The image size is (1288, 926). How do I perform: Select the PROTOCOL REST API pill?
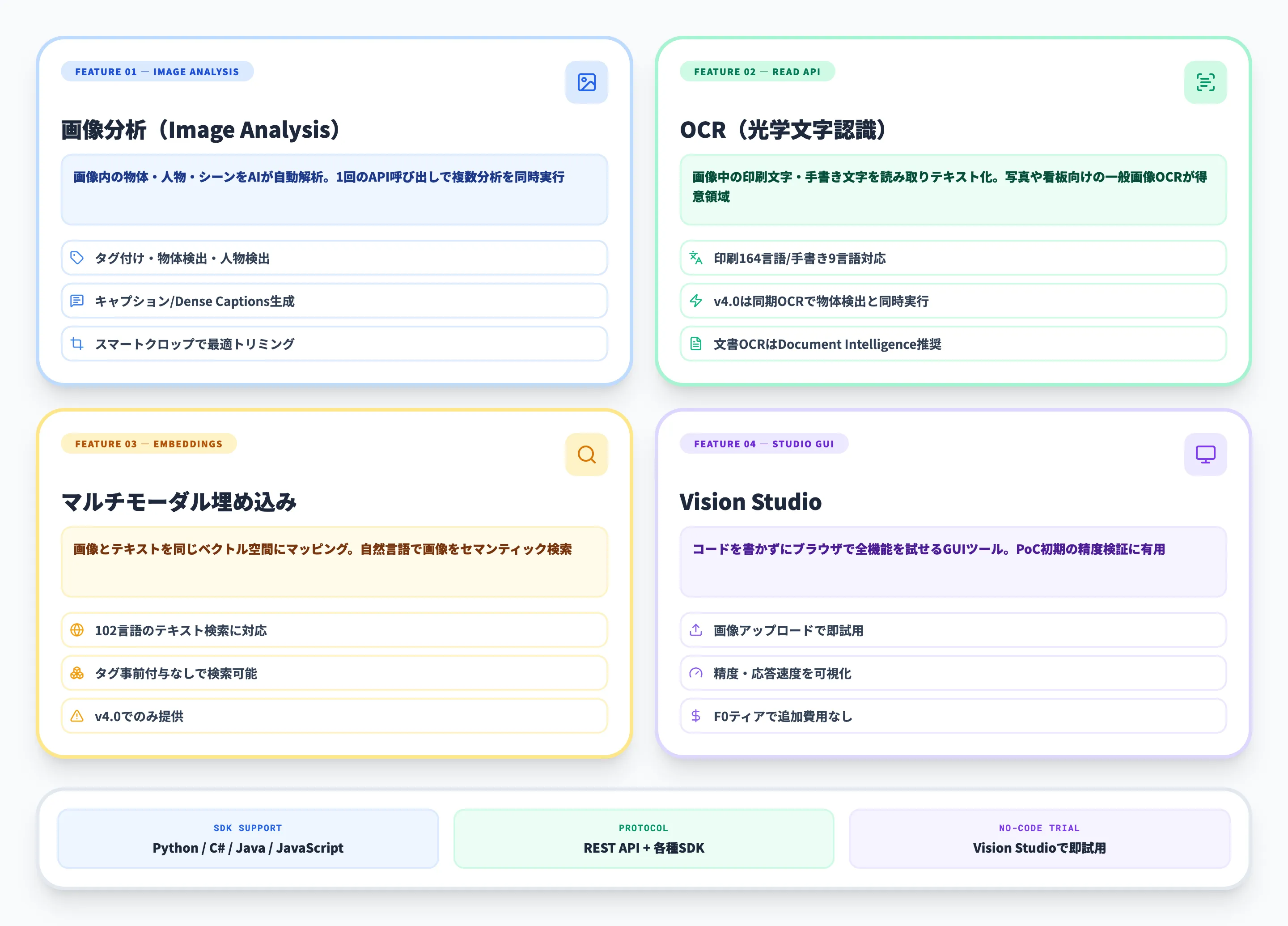tap(644, 838)
